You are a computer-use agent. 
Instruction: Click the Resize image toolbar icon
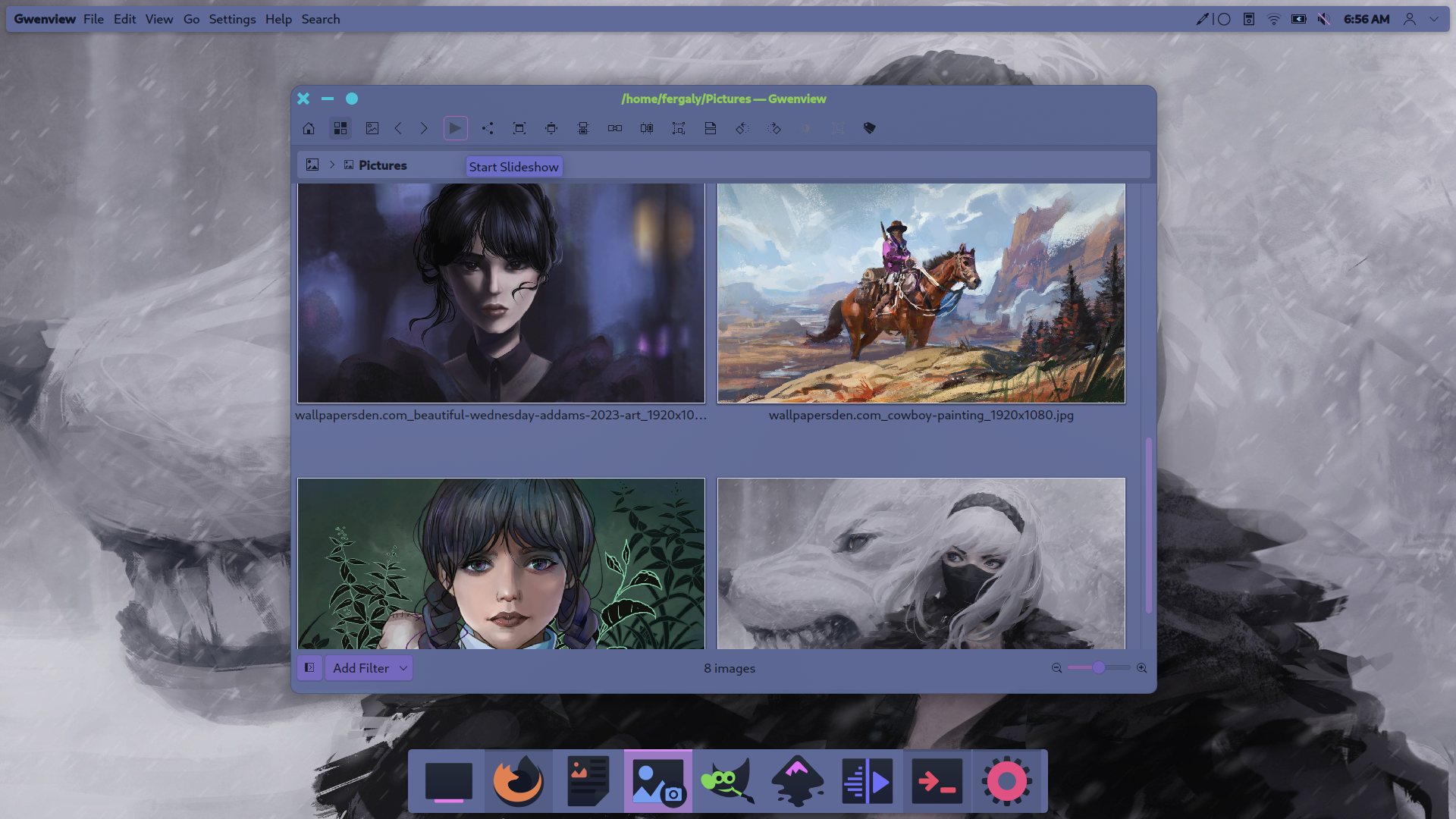point(679,128)
